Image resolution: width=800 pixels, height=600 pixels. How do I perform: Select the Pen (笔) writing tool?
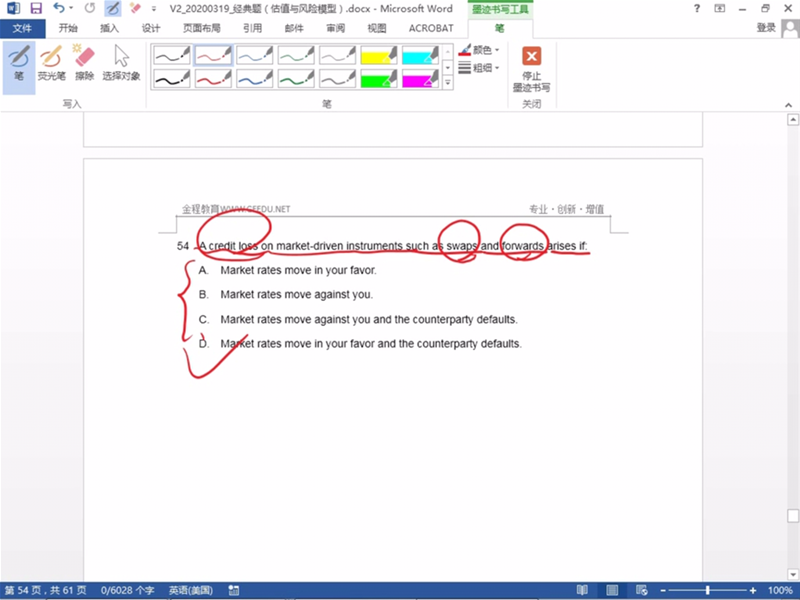(18, 62)
